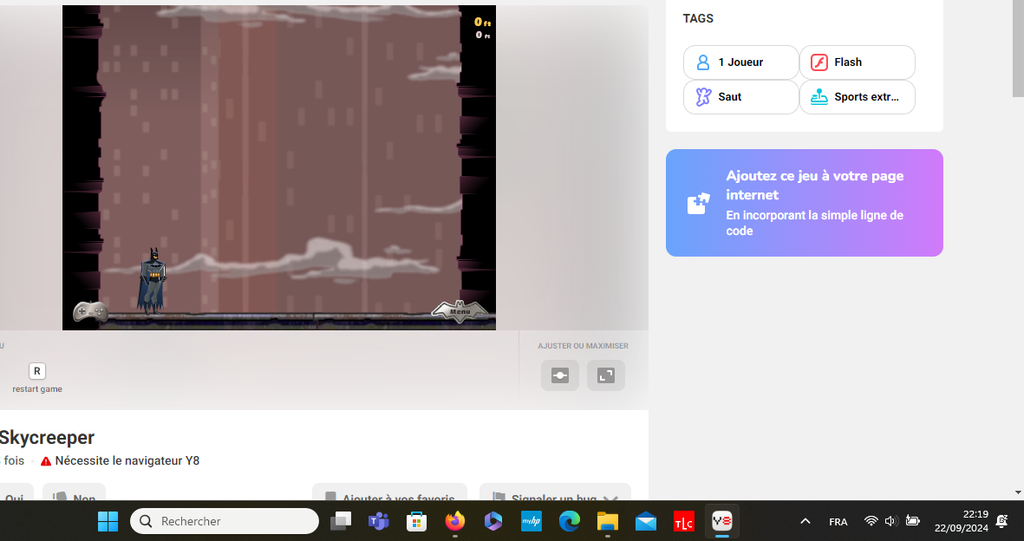Select the Saut tag
The height and width of the screenshot is (541, 1024).
pos(741,97)
